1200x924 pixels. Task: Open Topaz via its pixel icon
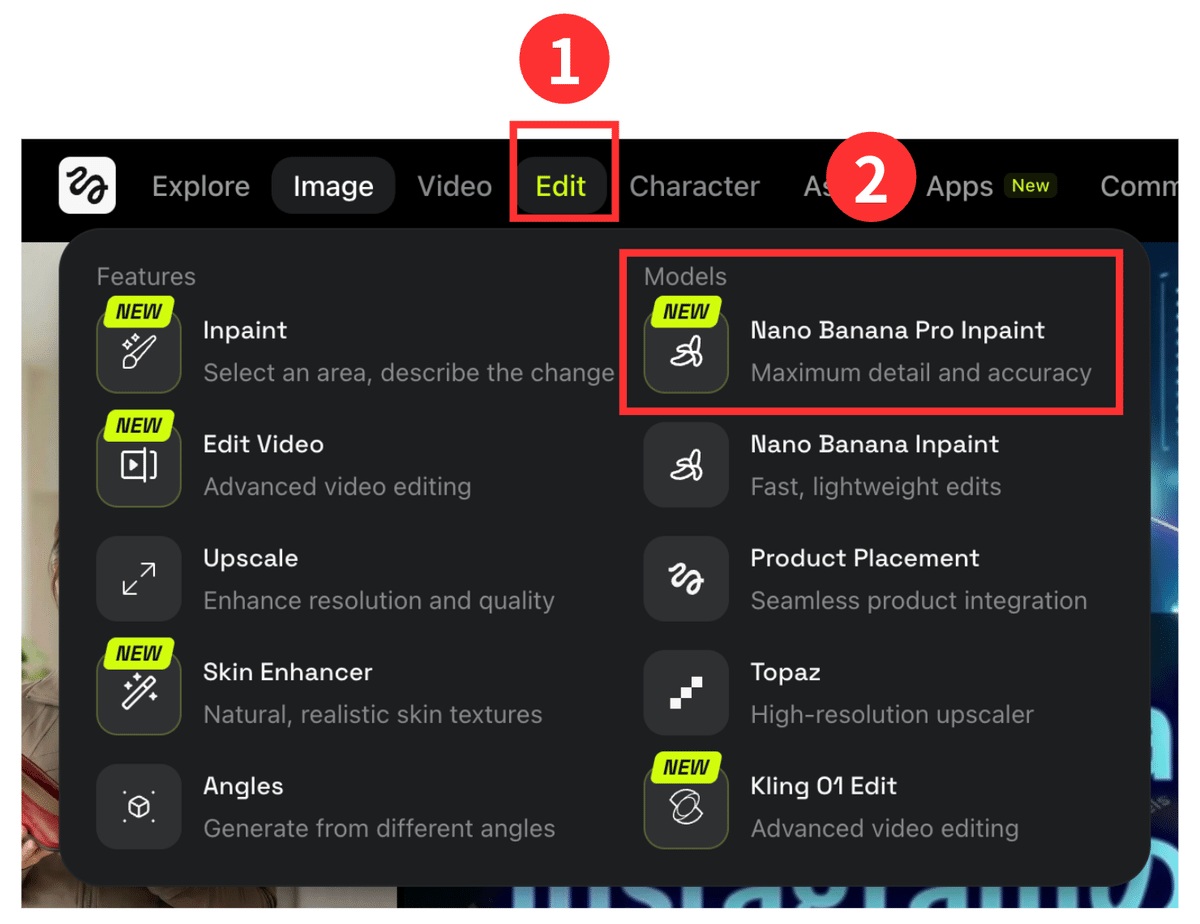[x=685, y=692]
